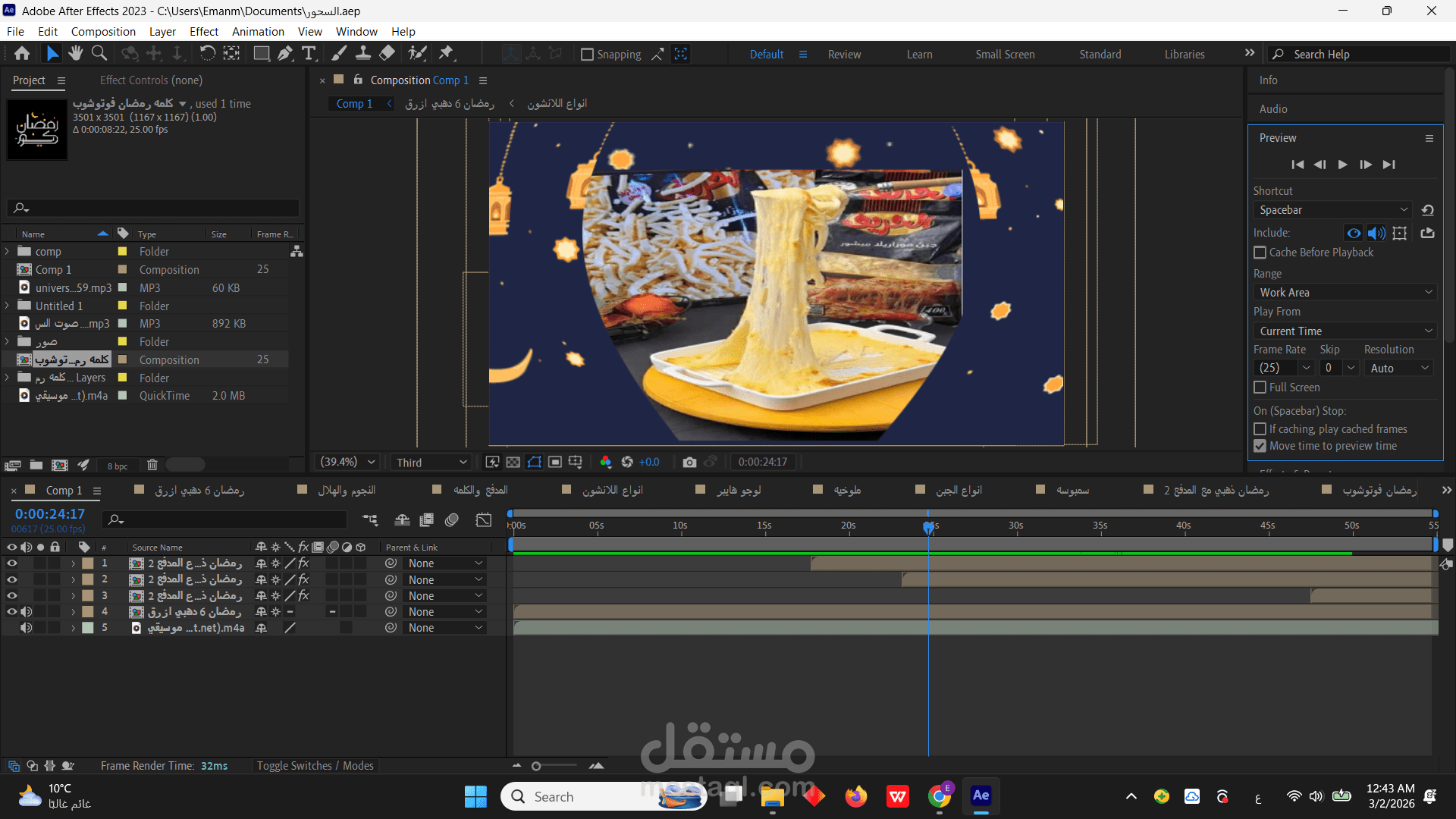Click play in the Preview panel
This screenshot has width=1456, height=819.
tap(1342, 165)
